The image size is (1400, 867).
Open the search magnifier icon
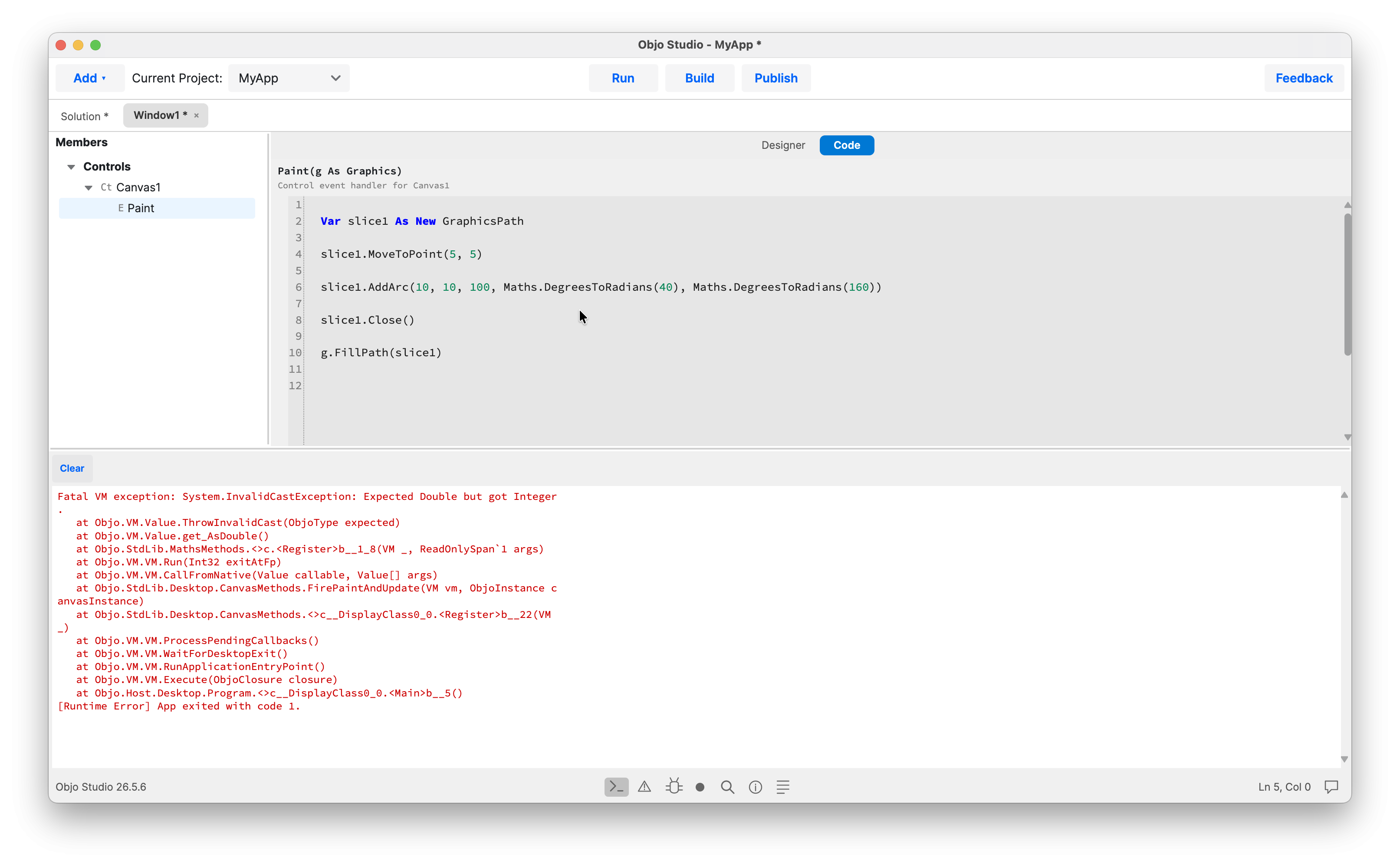click(x=727, y=787)
